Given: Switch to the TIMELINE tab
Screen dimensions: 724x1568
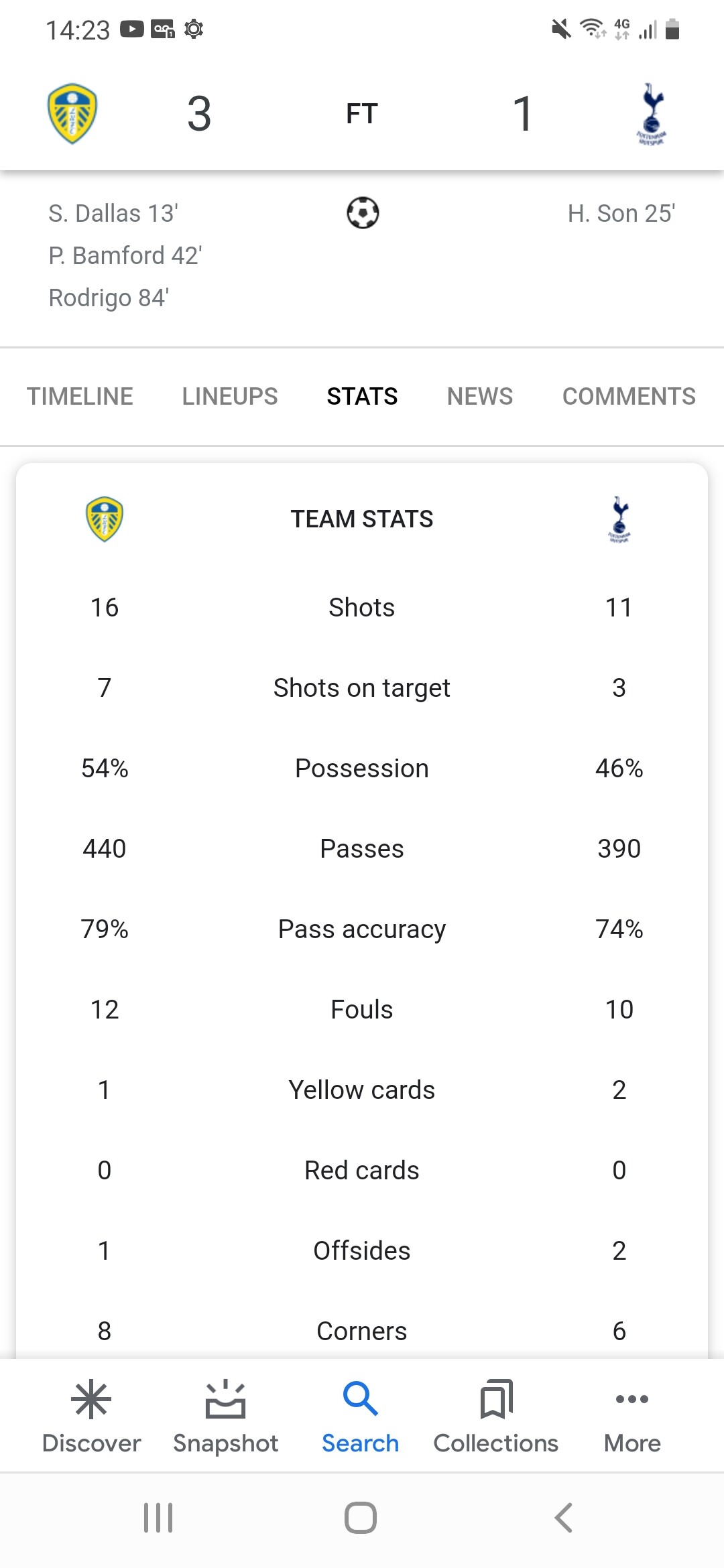Looking at the screenshot, I should [x=80, y=396].
